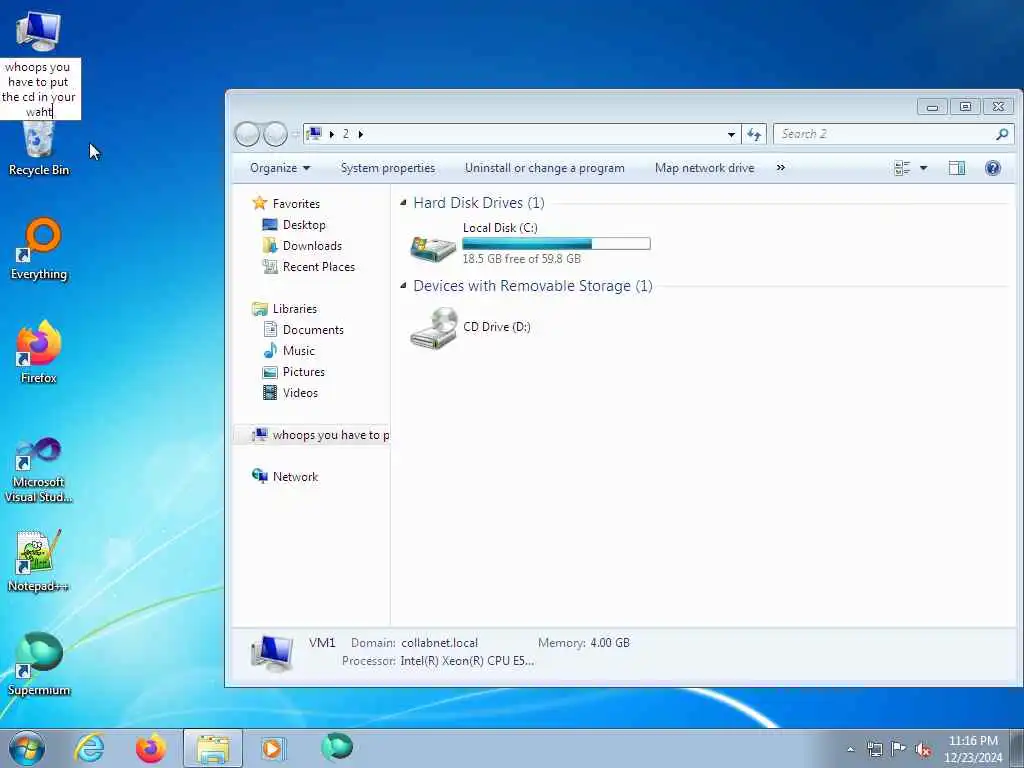This screenshot has width=1024, height=768.
Task: Click the Forward navigation button in Explorer
Action: point(275,134)
